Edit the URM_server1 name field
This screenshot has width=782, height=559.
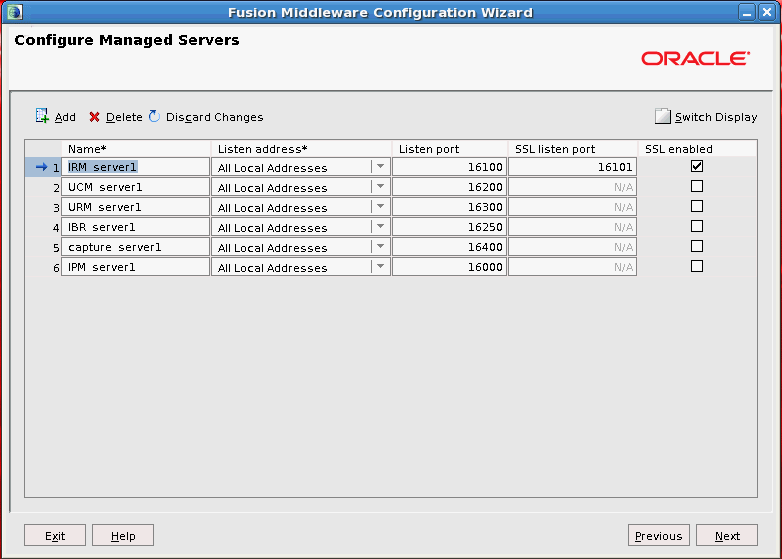coord(135,206)
